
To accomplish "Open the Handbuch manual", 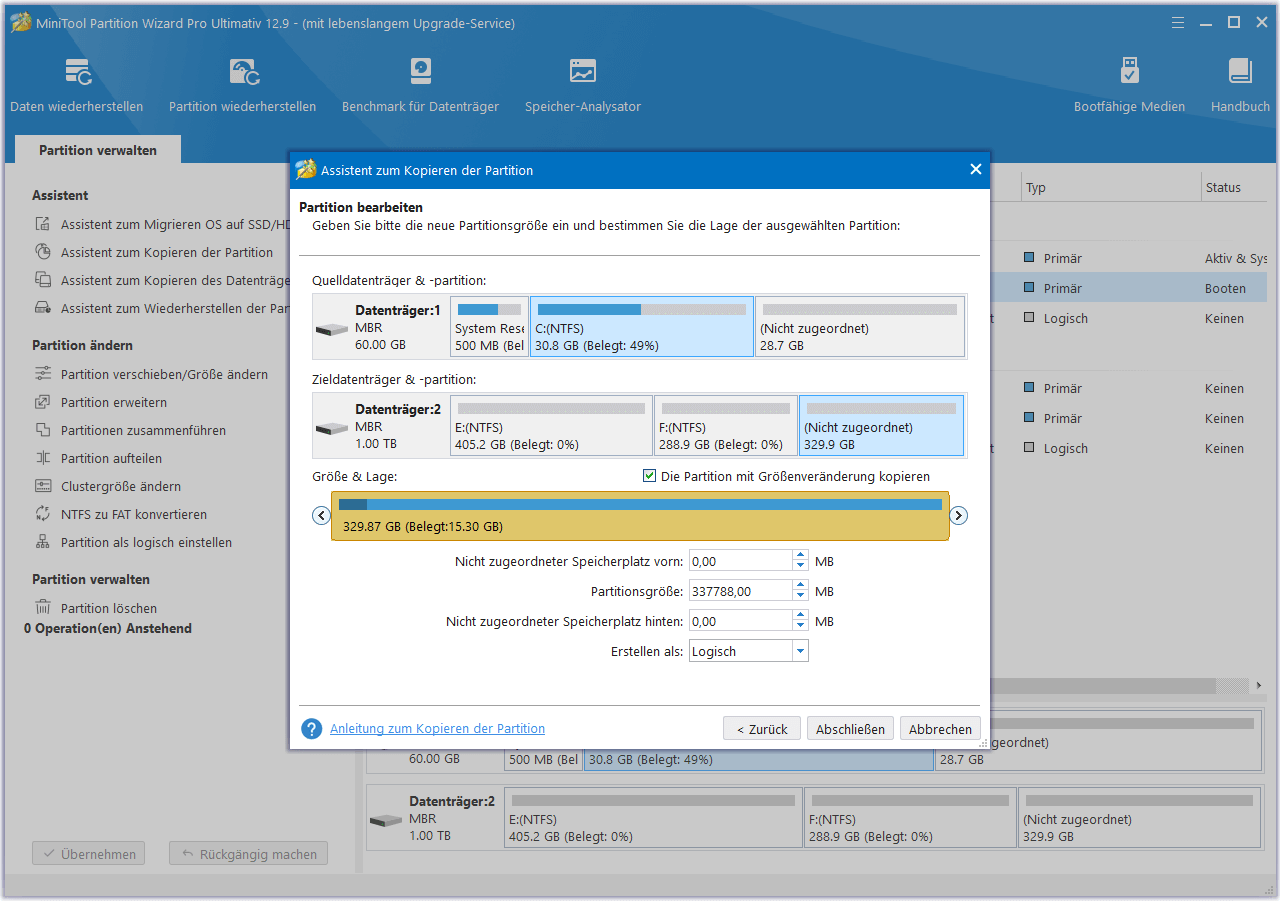I will (1240, 85).
